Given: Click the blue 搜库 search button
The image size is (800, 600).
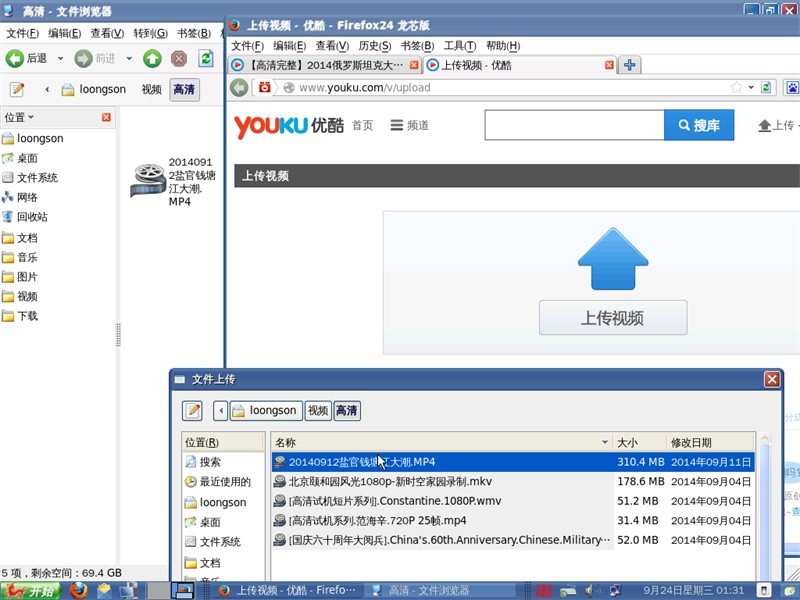Looking at the screenshot, I should click(699, 125).
